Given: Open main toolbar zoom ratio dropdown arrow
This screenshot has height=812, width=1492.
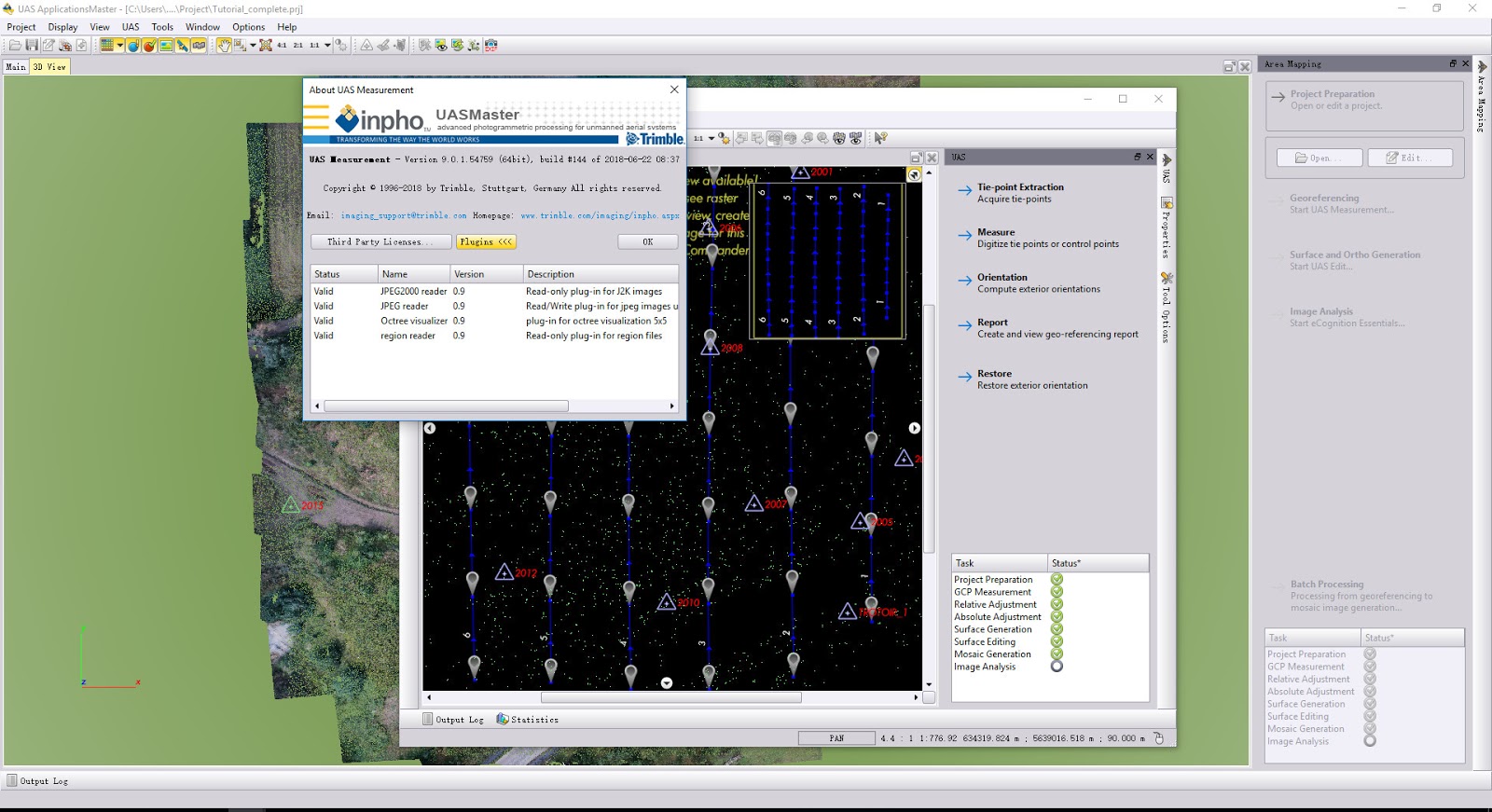Looking at the screenshot, I should coord(327,45).
